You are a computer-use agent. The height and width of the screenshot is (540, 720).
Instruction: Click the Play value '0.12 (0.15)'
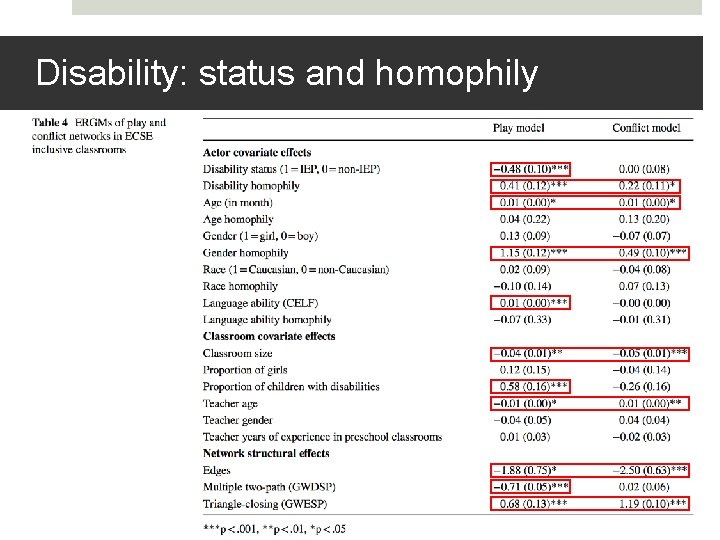coord(525,370)
